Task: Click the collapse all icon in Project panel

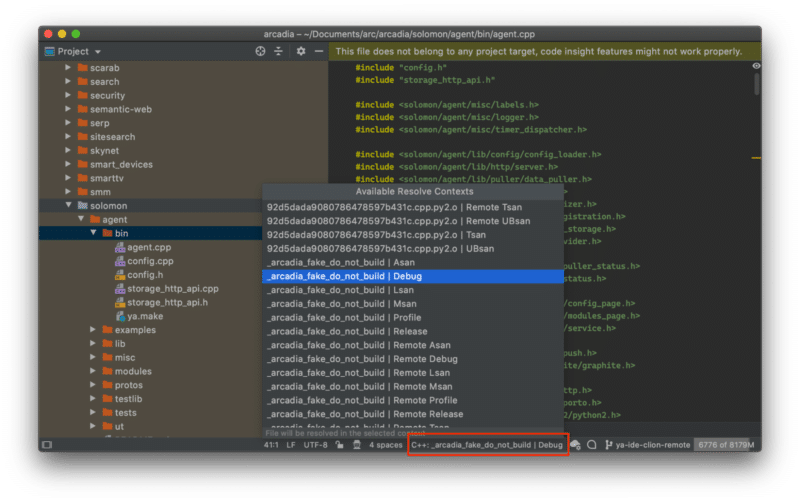Action: point(279,51)
